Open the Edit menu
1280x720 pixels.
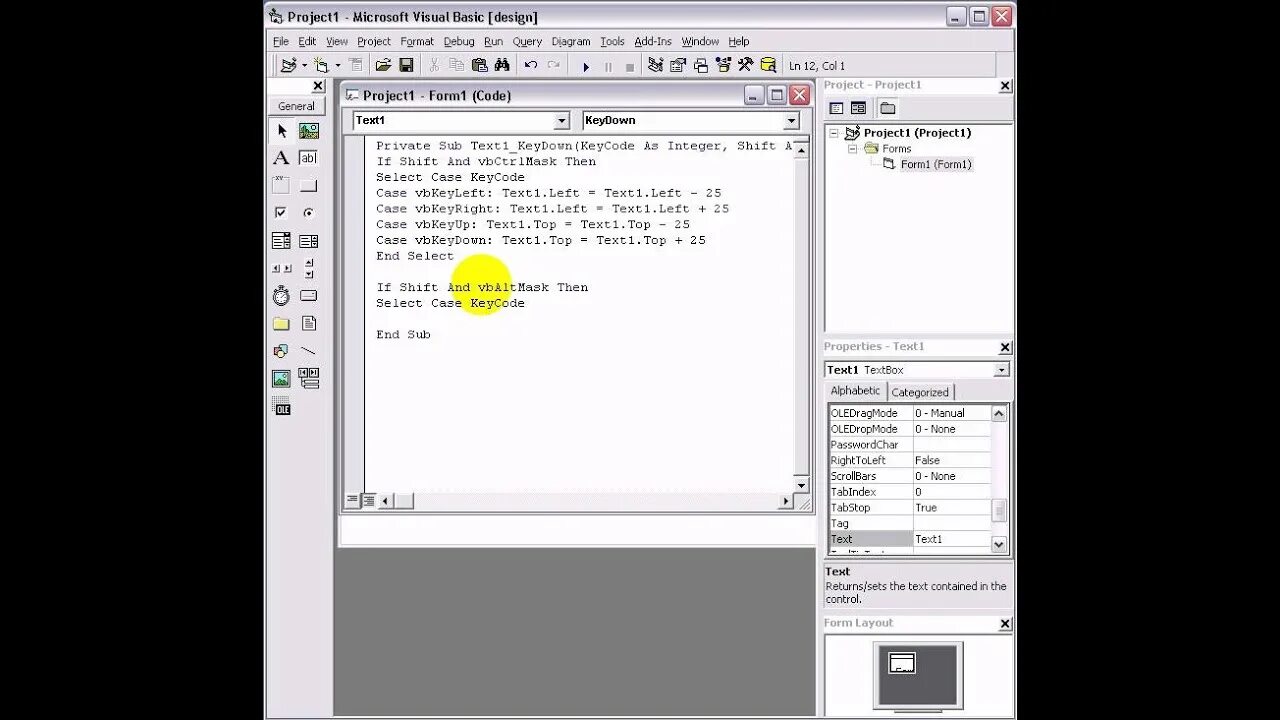pyautogui.click(x=307, y=41)
